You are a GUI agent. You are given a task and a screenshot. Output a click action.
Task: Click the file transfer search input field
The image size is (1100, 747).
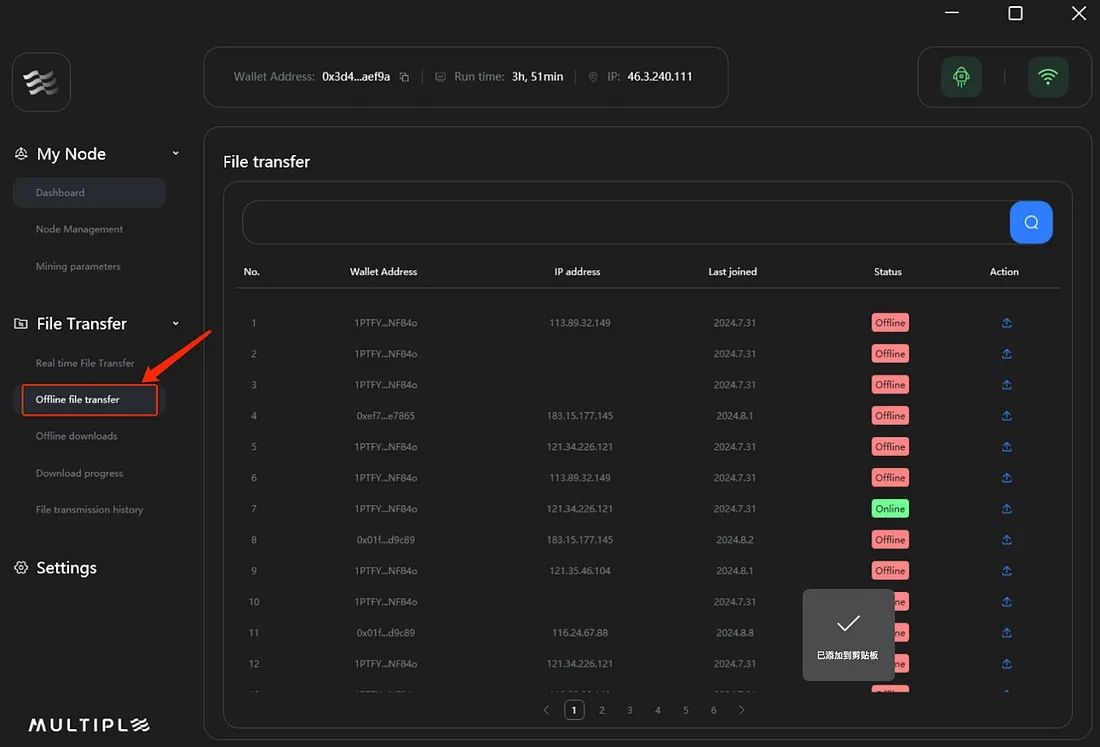625,222
